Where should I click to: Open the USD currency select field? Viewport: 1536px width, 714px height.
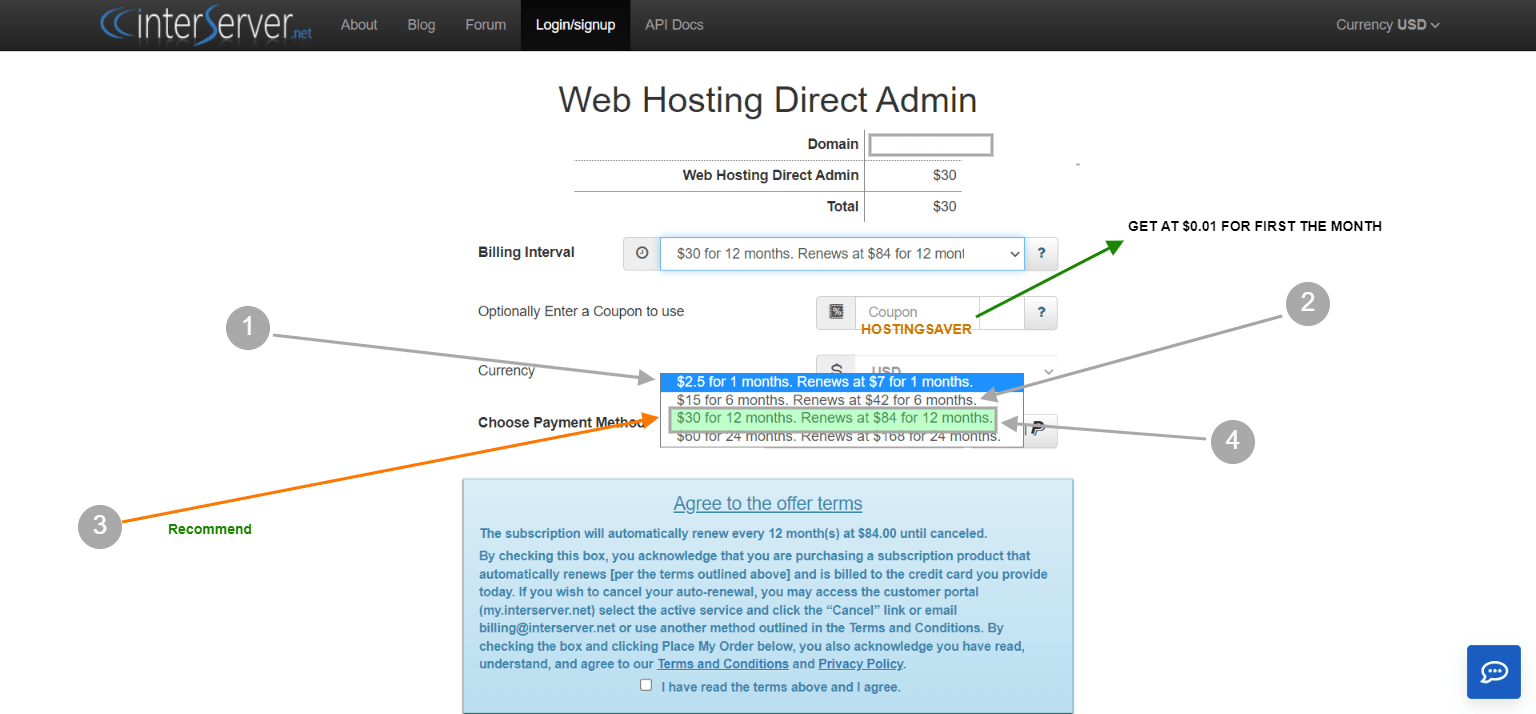pyautogui.click(x=956, y=370)
